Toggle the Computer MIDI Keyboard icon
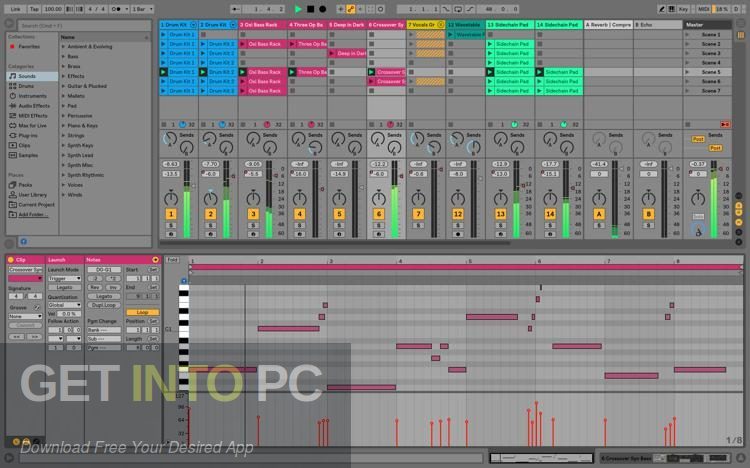 click(x=672, y=9)
